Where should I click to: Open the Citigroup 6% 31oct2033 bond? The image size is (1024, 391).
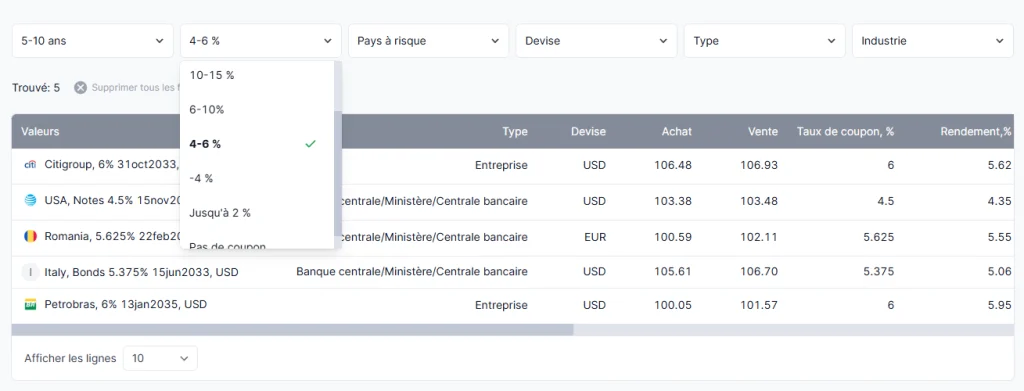click(112, 165)
